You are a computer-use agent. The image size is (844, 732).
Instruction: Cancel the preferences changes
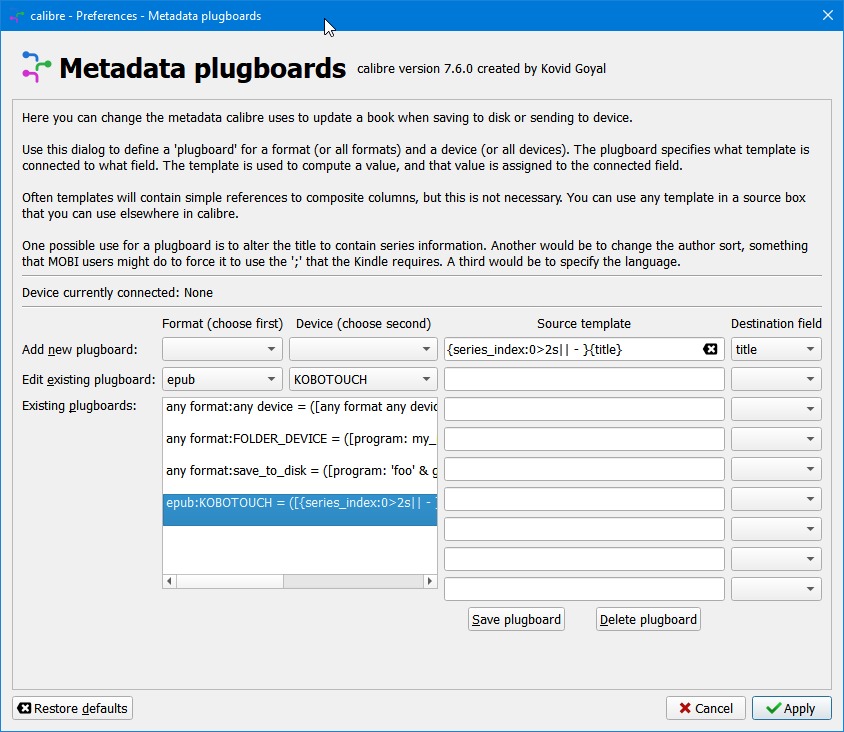pos(705,708)
